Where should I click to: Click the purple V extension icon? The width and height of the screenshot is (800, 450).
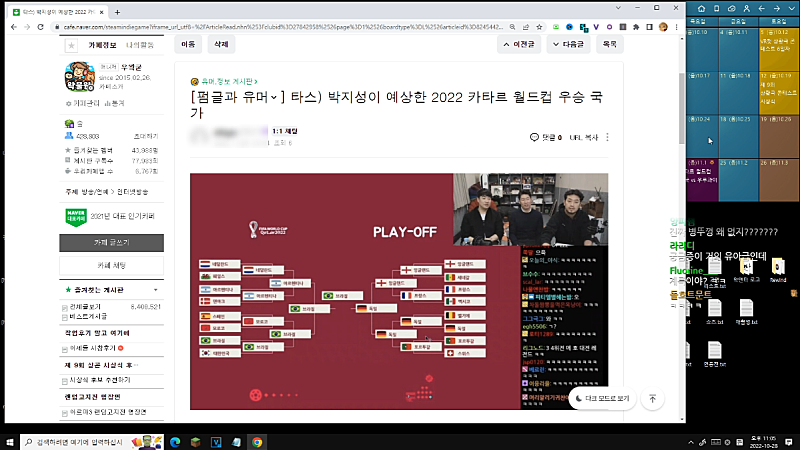(x=596, y=27)
